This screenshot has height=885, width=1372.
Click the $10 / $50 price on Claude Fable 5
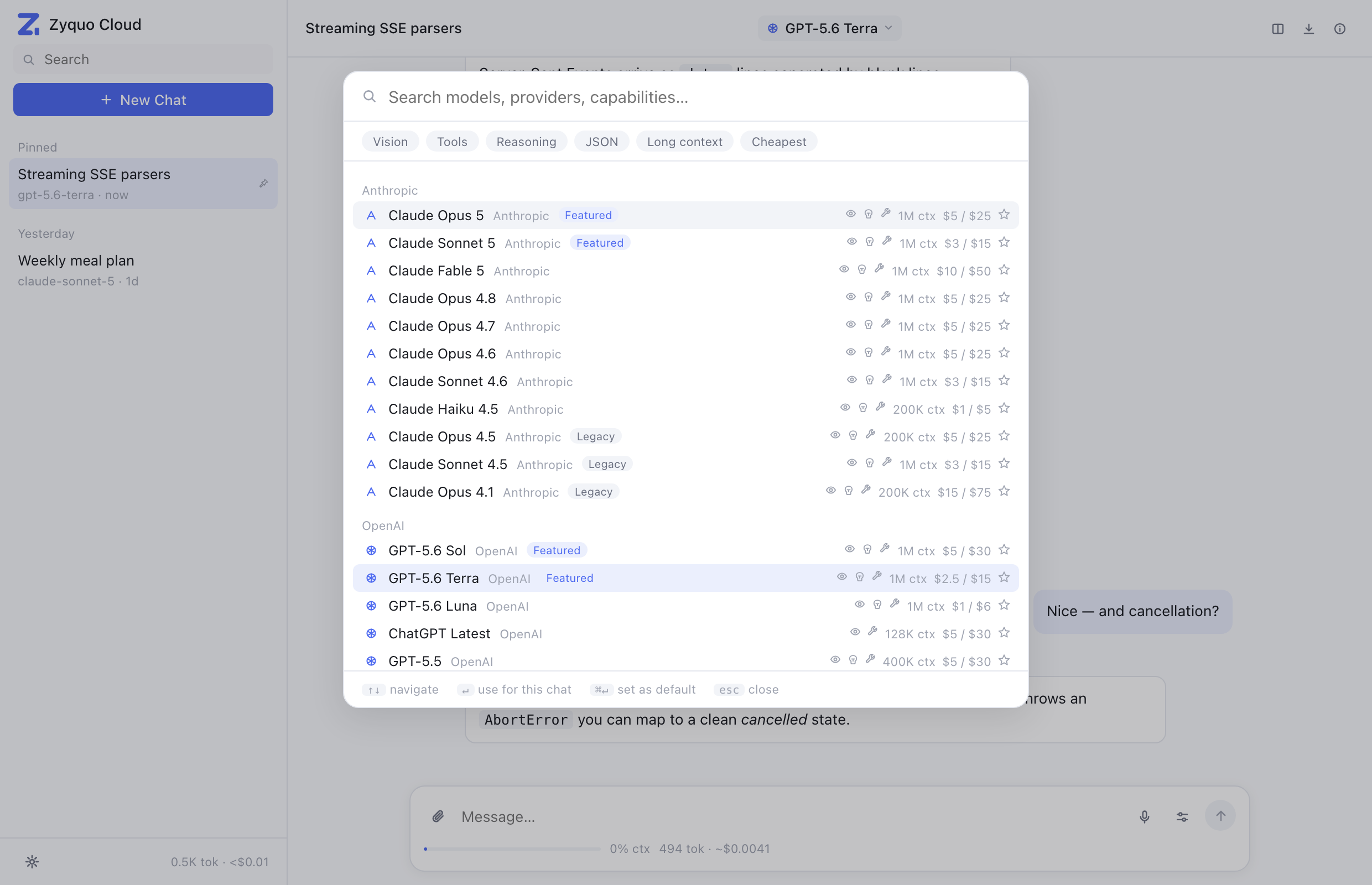tap(963, 270)
